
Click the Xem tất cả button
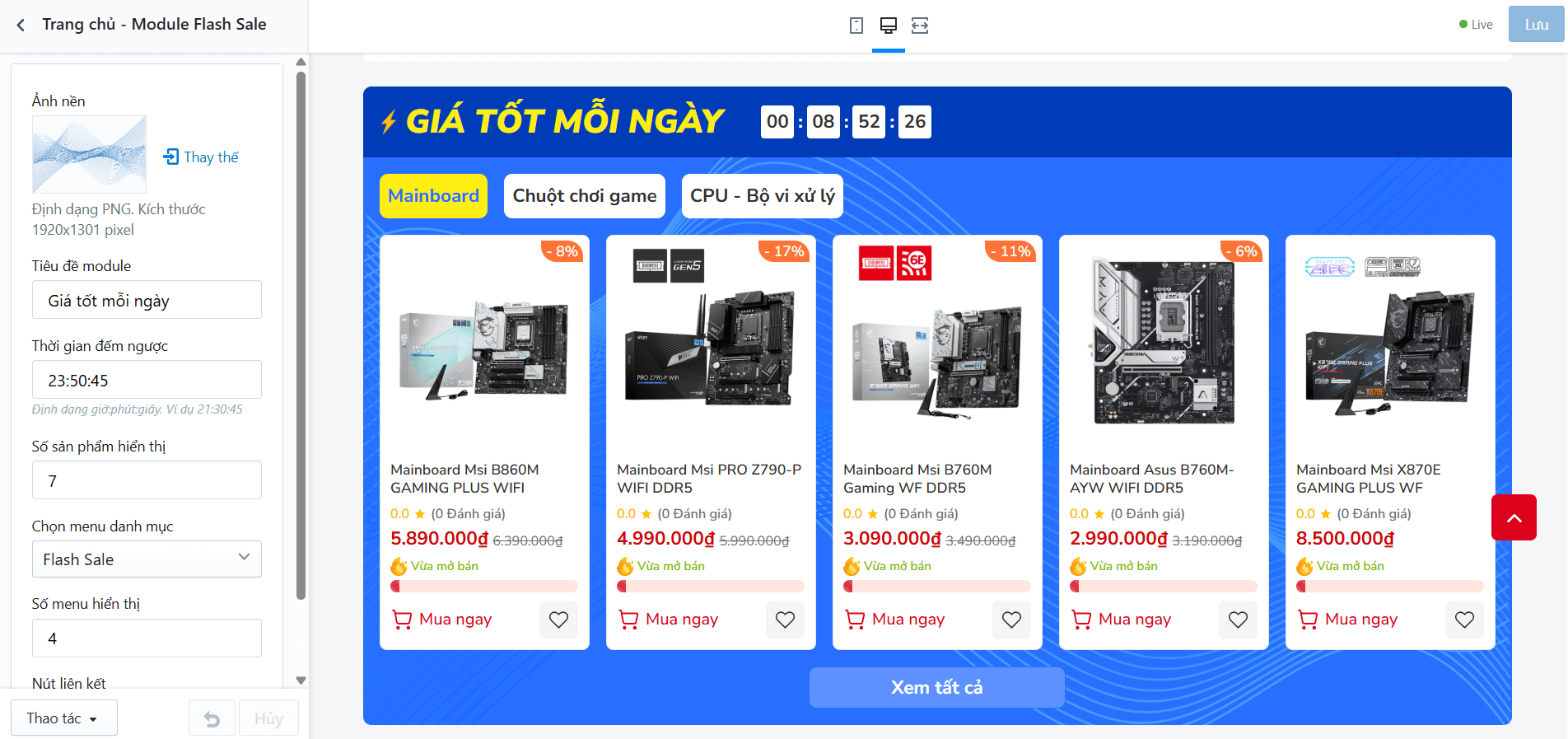pos(937,688)
